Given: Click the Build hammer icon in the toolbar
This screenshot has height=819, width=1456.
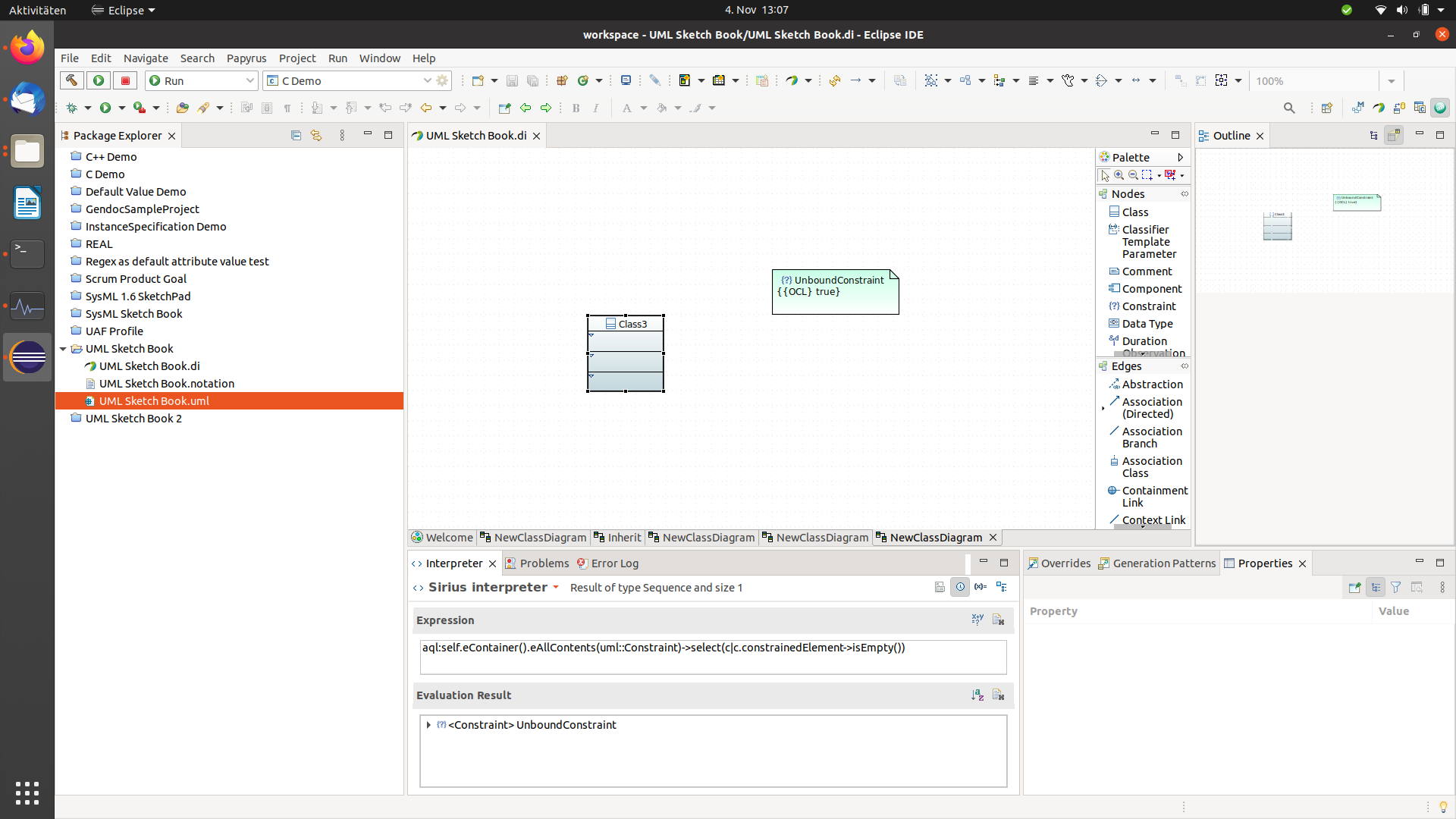Looking at the screenshot, I should (x=71, y=80).
